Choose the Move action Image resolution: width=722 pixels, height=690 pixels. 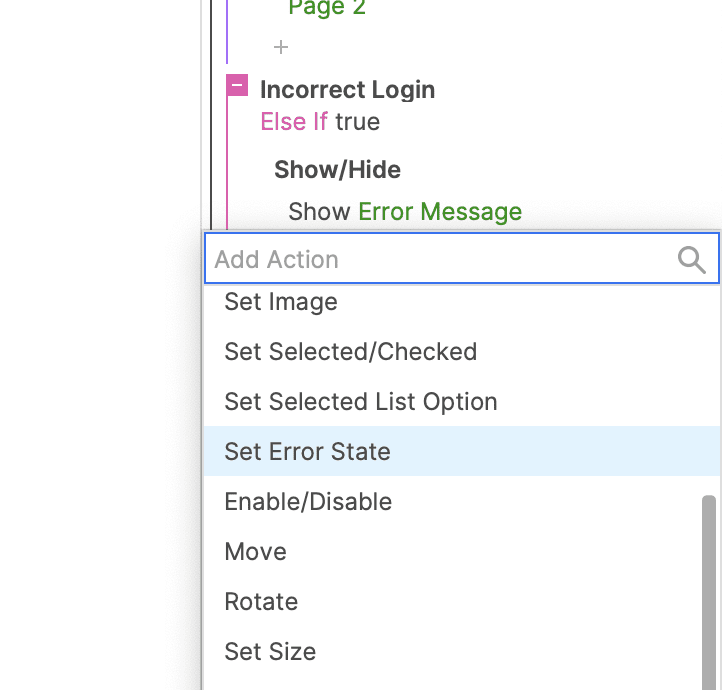coord(255,552)
